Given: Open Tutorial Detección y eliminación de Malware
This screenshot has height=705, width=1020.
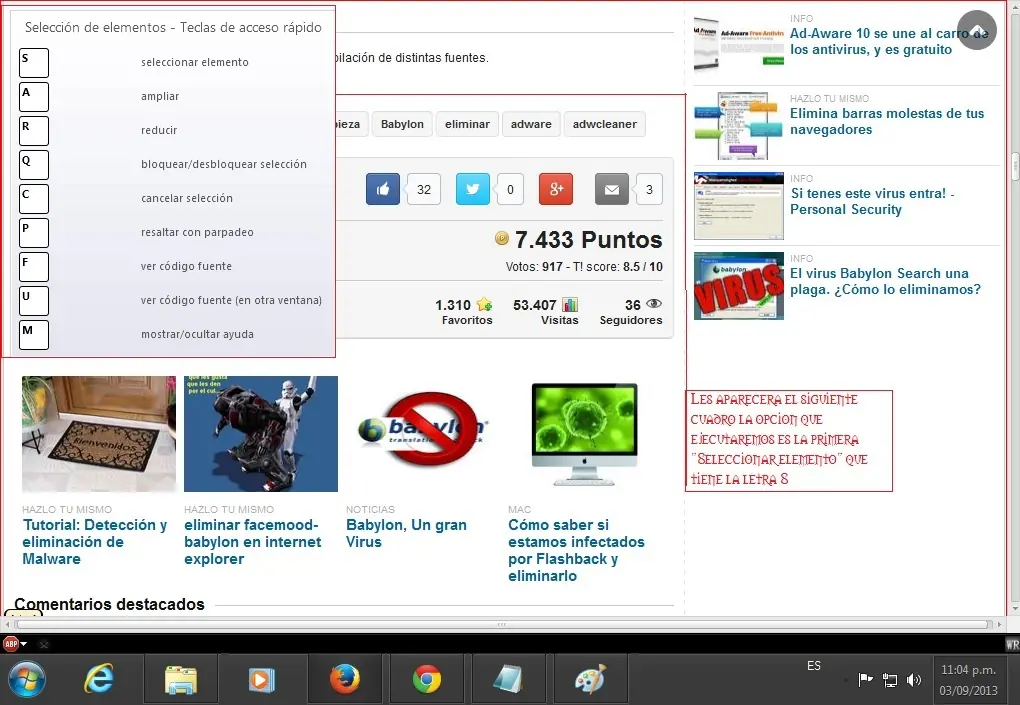Looking at the screenshot, I should click(x=94, y=542).
